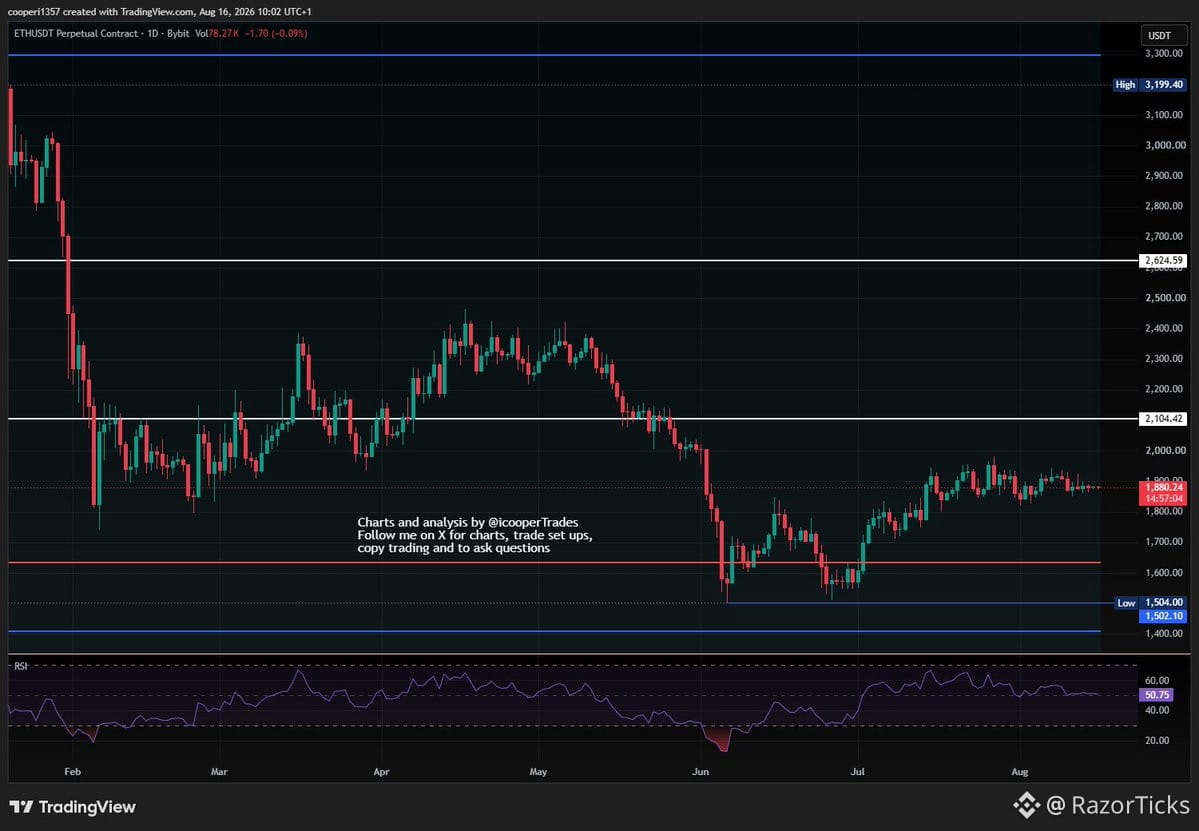Click the blue 1,502.10 price label
This screenshot has width=1199, height=831.
tap(1163, 616)
